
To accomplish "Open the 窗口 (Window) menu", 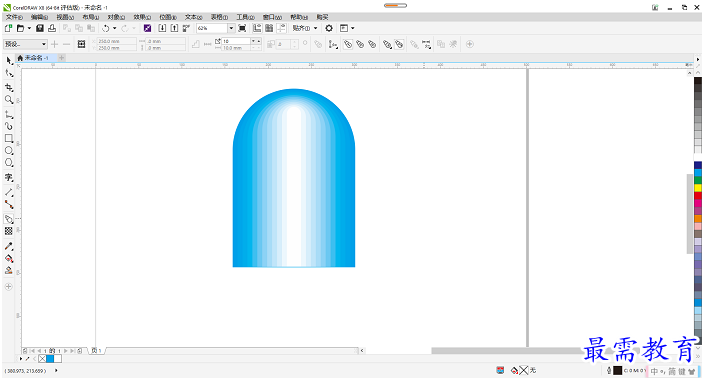I will 272,17.
